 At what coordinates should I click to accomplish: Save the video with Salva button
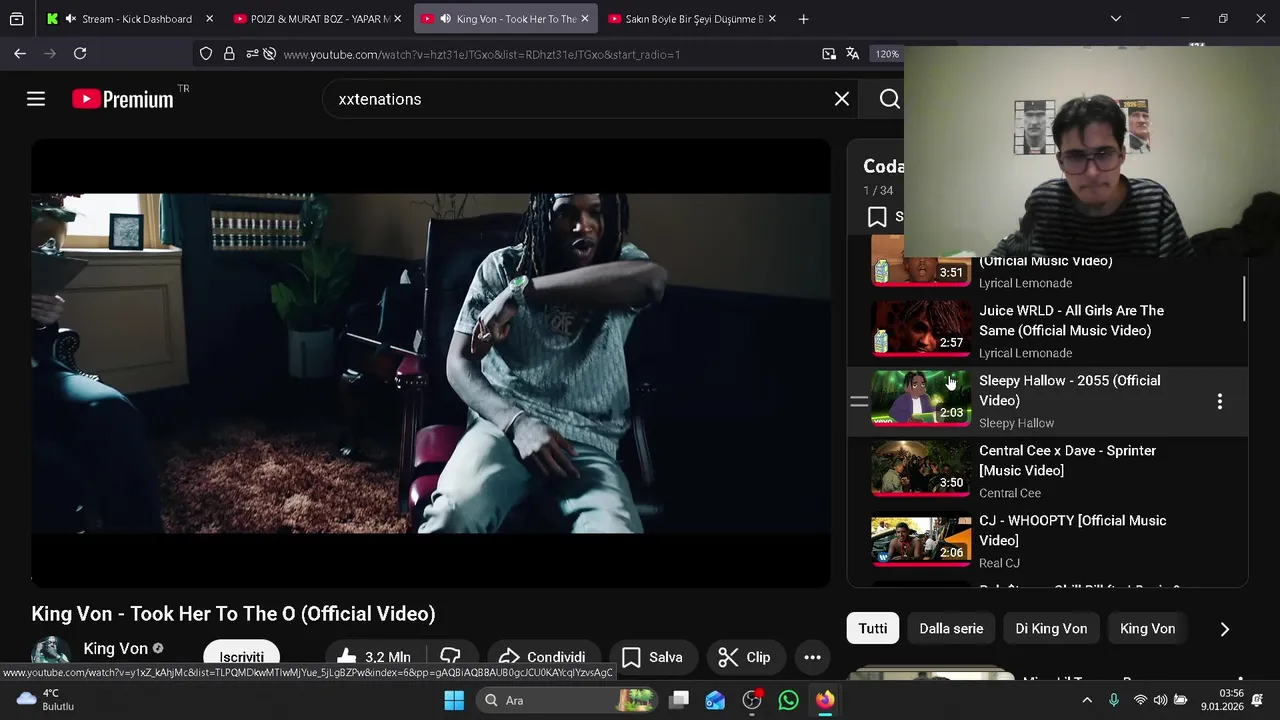tap(653, 657)
